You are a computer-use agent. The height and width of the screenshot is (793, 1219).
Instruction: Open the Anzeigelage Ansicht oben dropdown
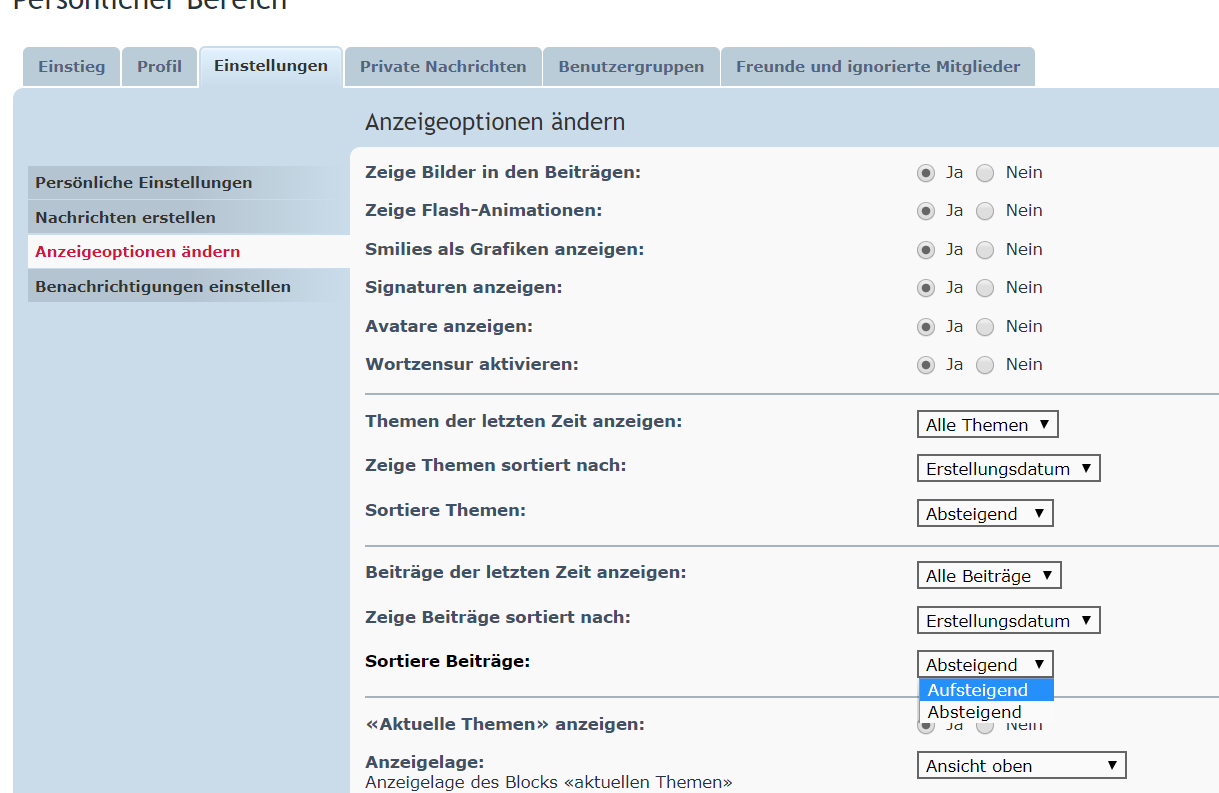1021,766
